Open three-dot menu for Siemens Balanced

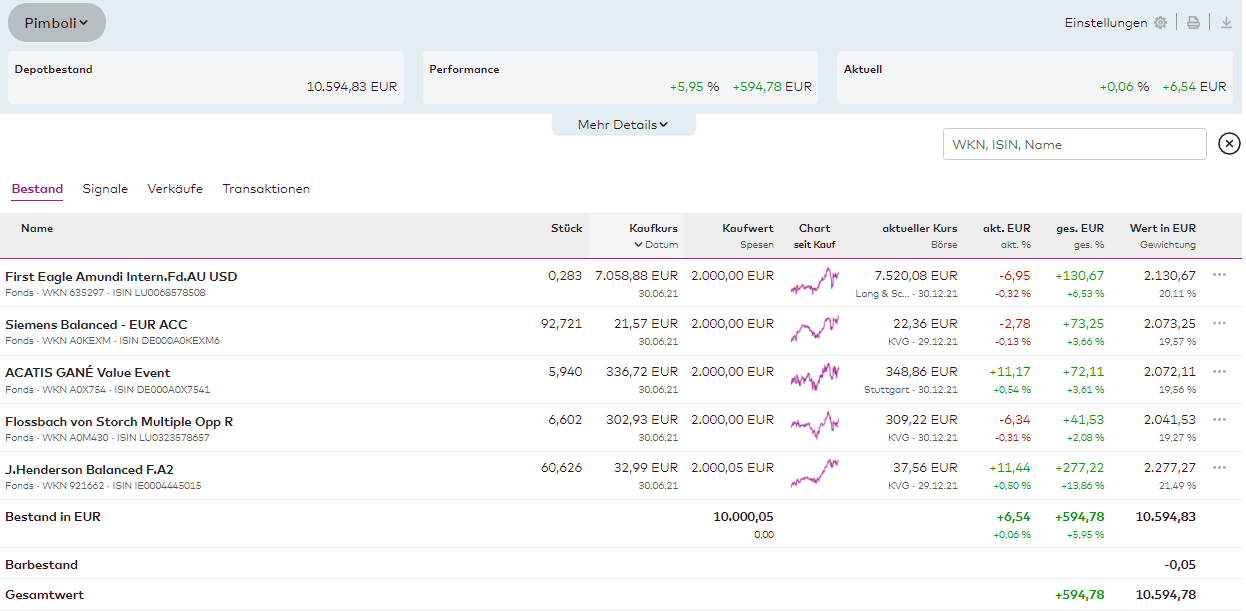[x=1219, y=323]
